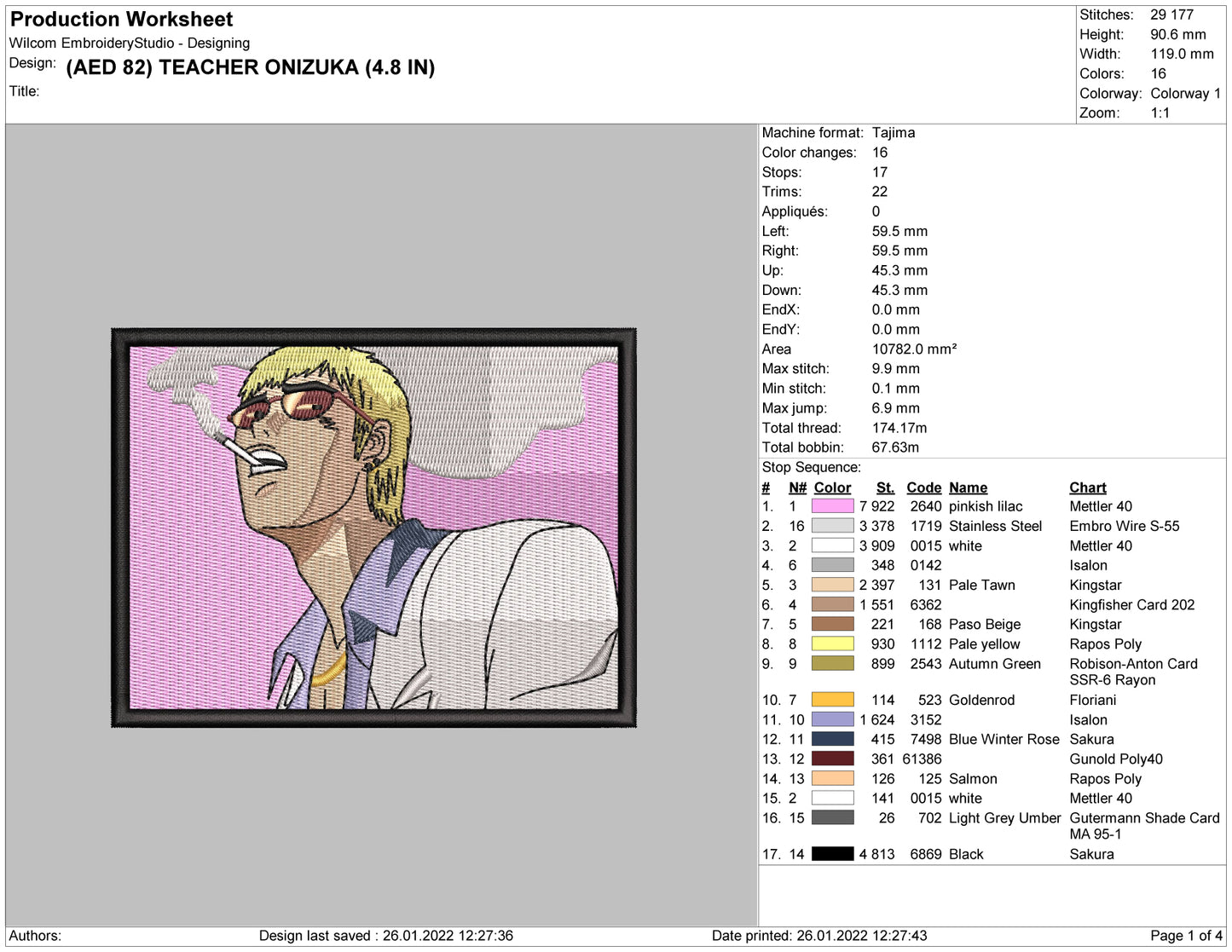
Task: Click the 'Date printed' timestamp
Action: (x=818, y=935)
